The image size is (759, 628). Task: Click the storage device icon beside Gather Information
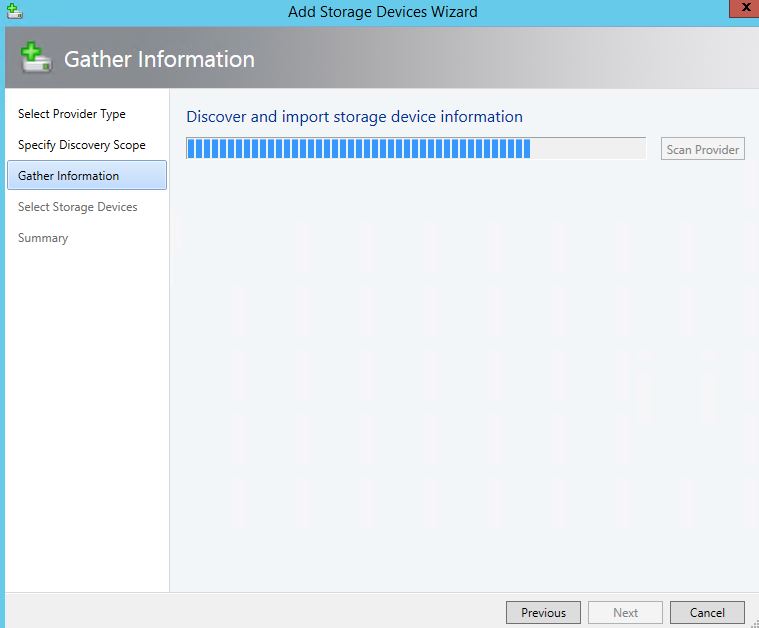tap(36, 58)
